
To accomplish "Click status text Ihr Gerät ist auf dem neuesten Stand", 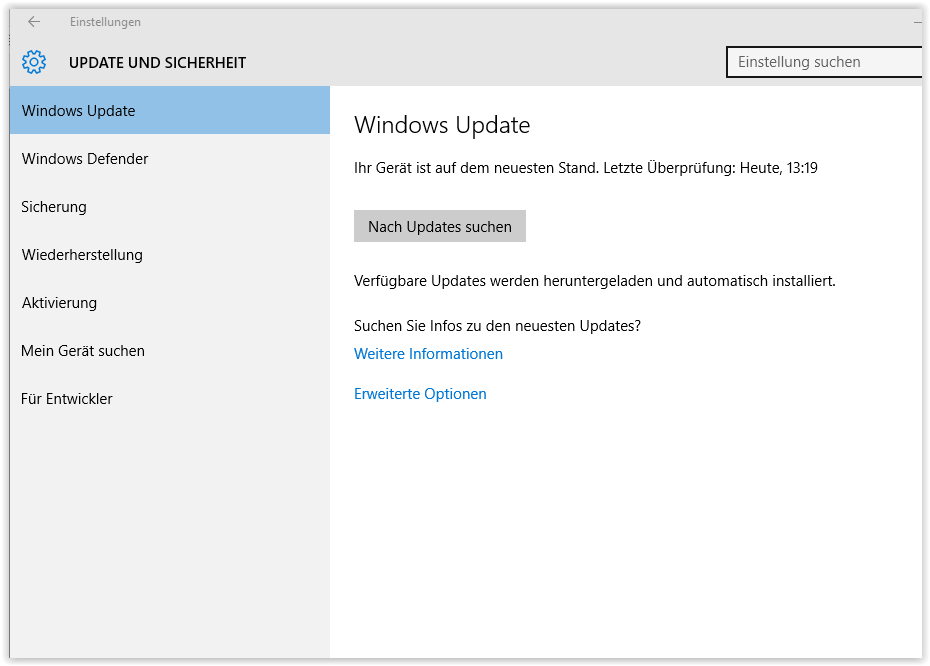I will [476, 168].
